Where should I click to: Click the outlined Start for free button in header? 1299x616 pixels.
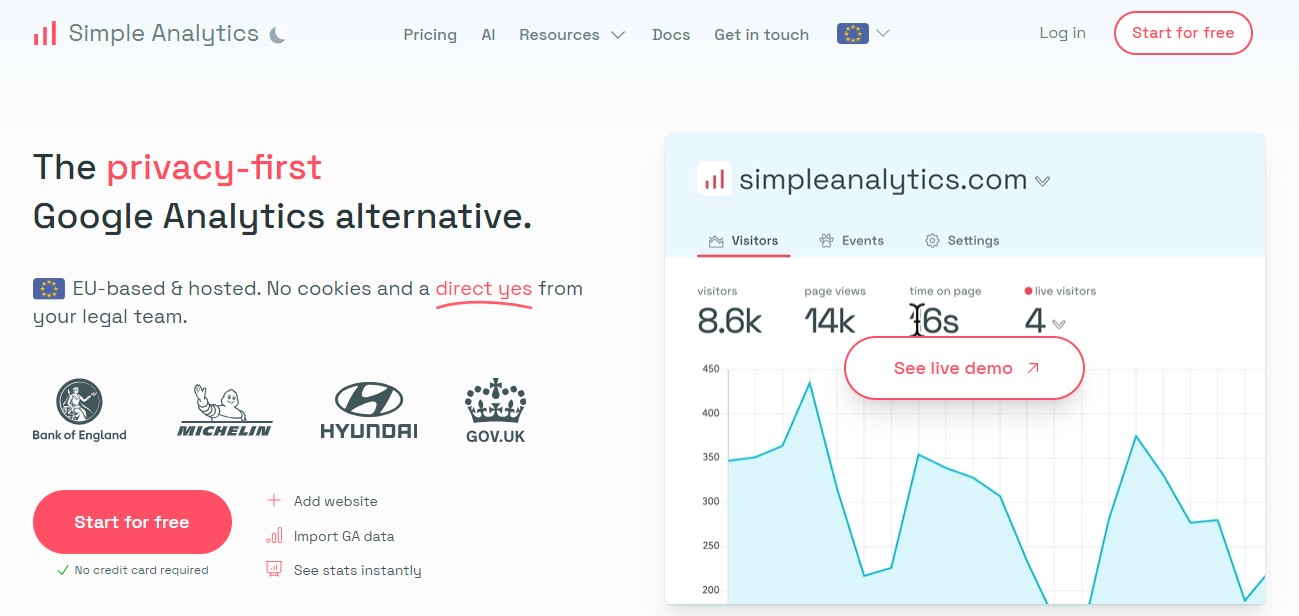point(1183,33)
